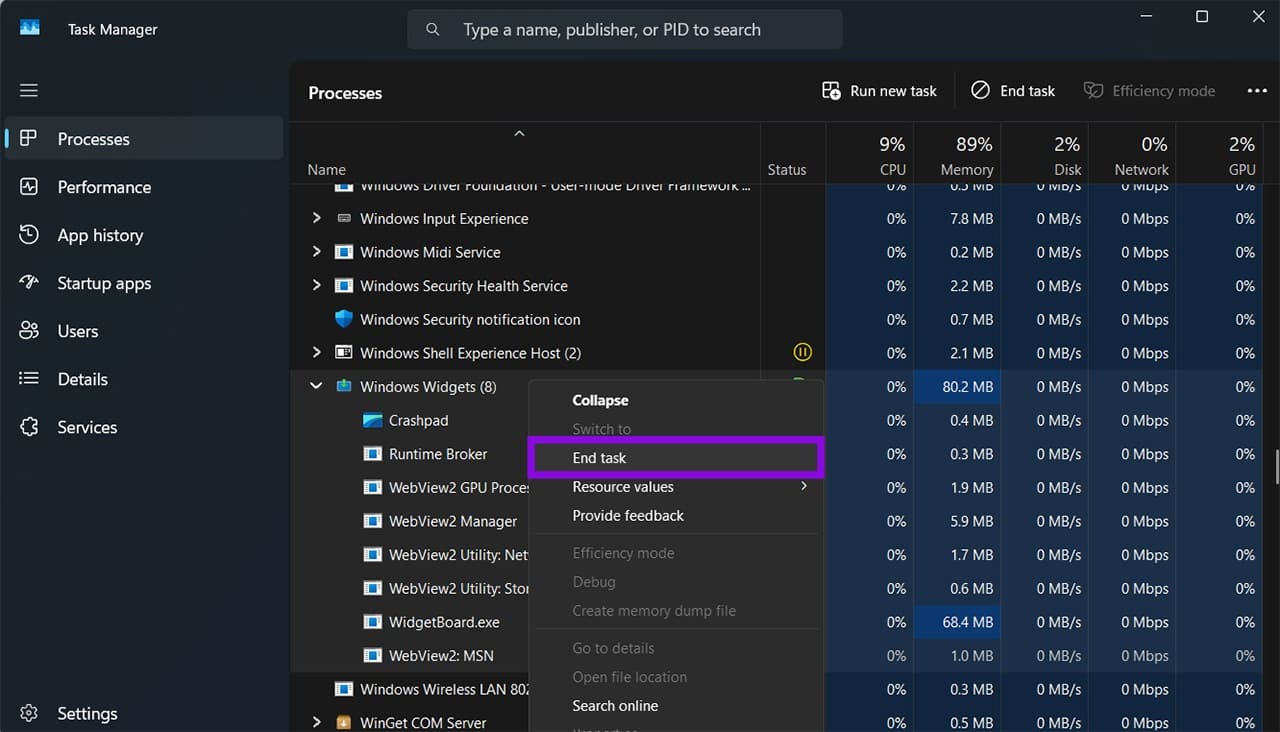Open the Users page
The image size is (1280, 732).
pyautogui.click(x=144, y=331)
